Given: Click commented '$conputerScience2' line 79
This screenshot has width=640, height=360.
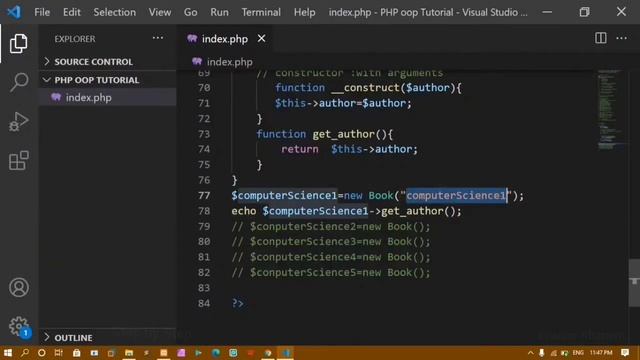Looking at the screenshot, I should coord(303,227).
